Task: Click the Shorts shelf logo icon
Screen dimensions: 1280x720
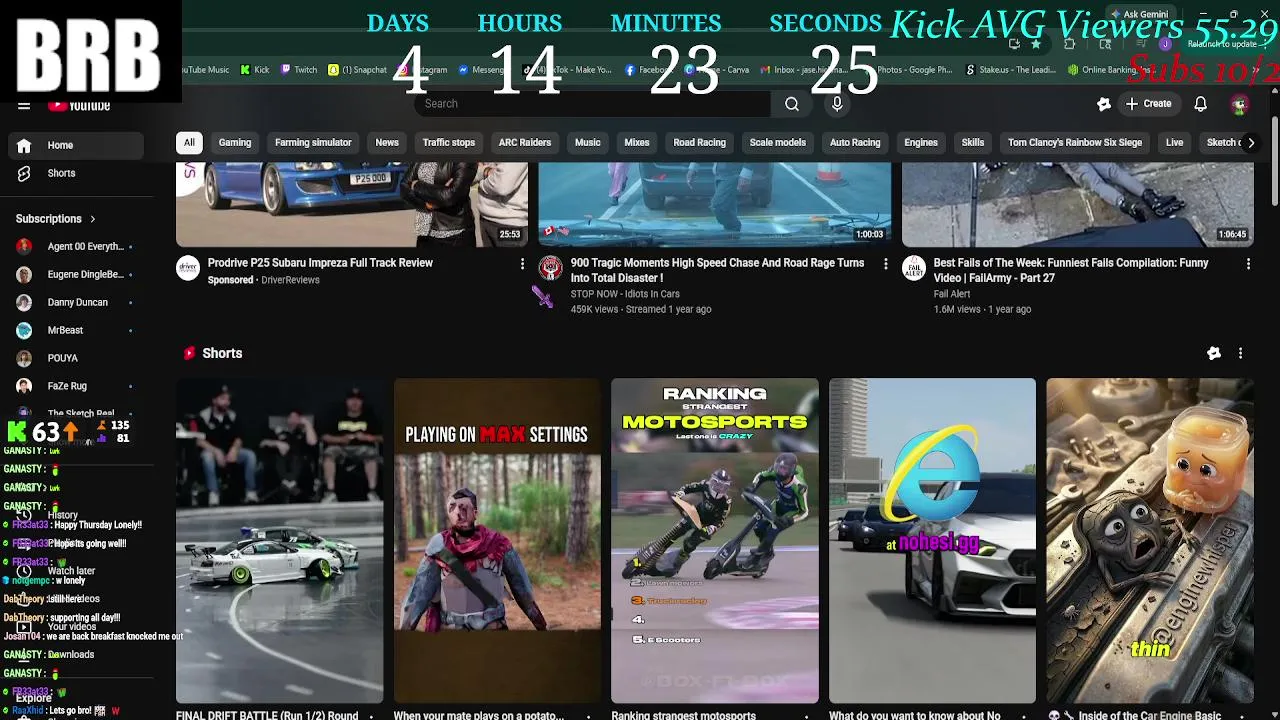Action: [189, 353]
